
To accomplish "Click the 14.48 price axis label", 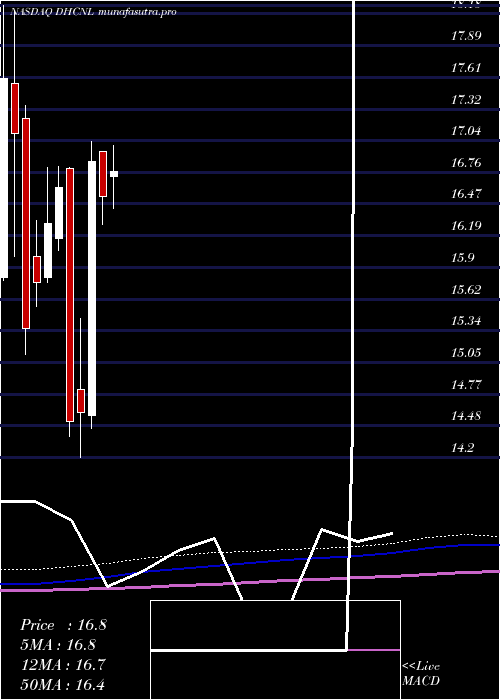I will pos(466,416).
